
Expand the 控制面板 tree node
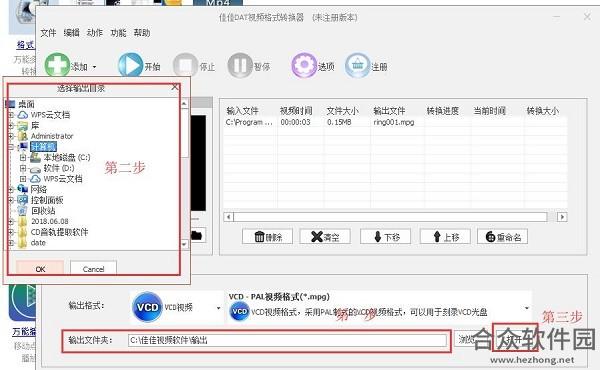coord(11,200)
